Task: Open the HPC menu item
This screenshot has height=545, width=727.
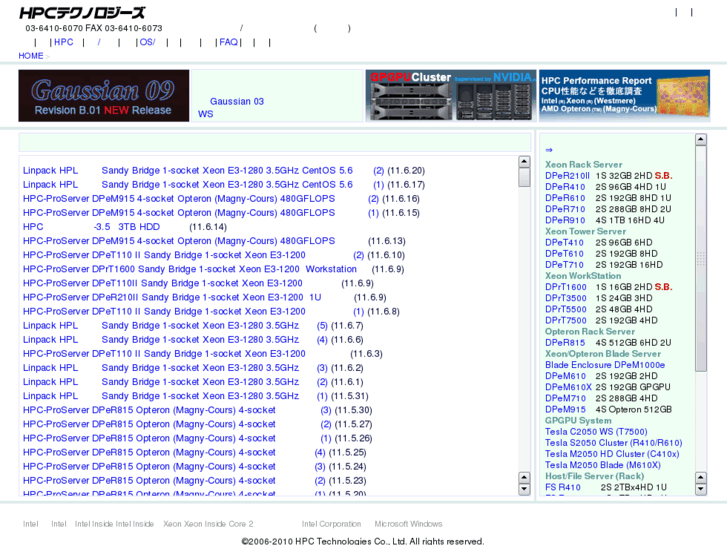Action: (x=64, y=42)
